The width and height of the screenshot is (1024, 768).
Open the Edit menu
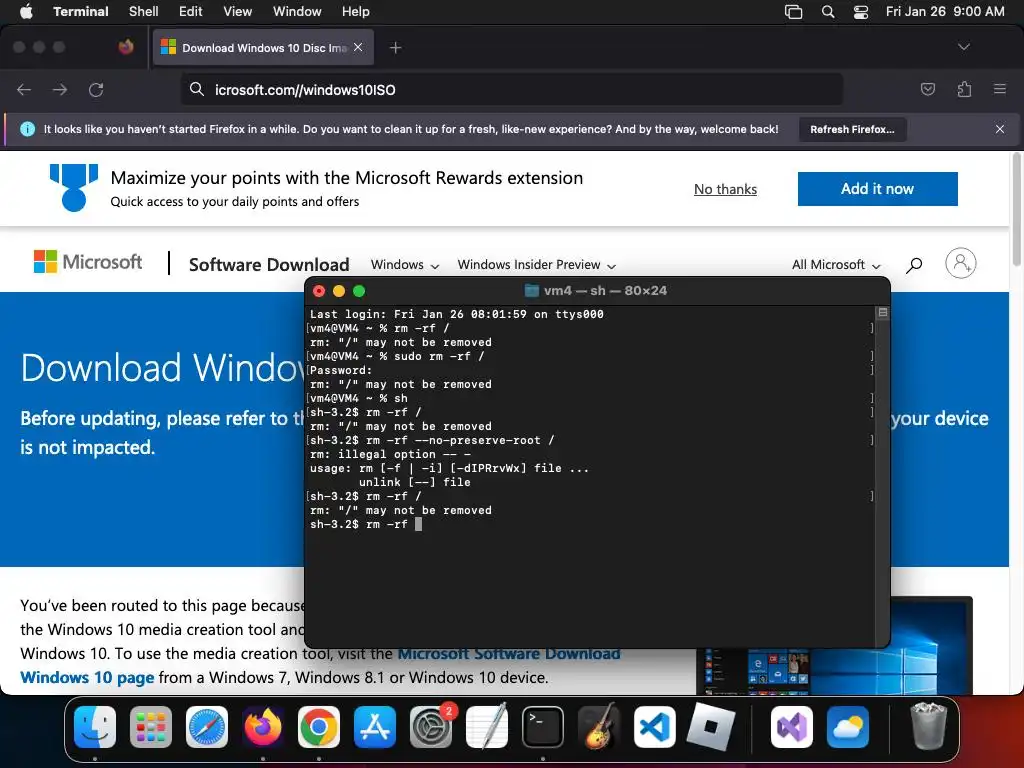(191, 11)
